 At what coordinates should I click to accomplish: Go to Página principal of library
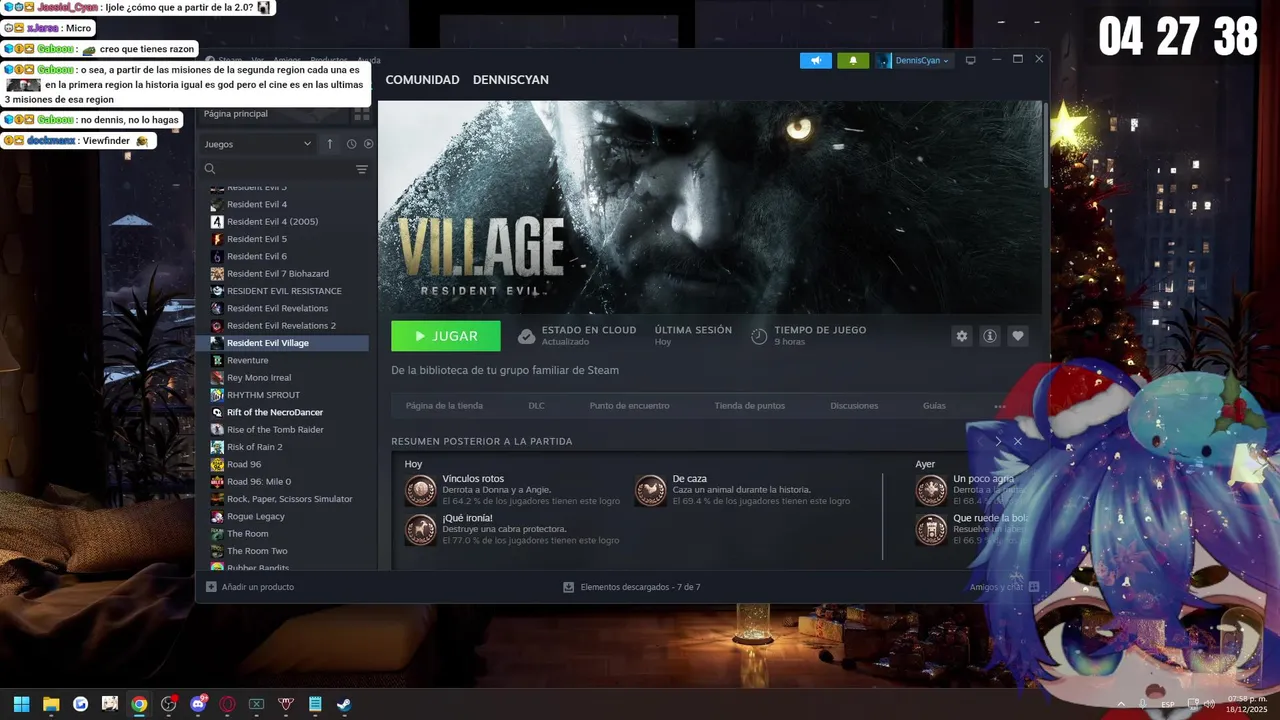236,114
